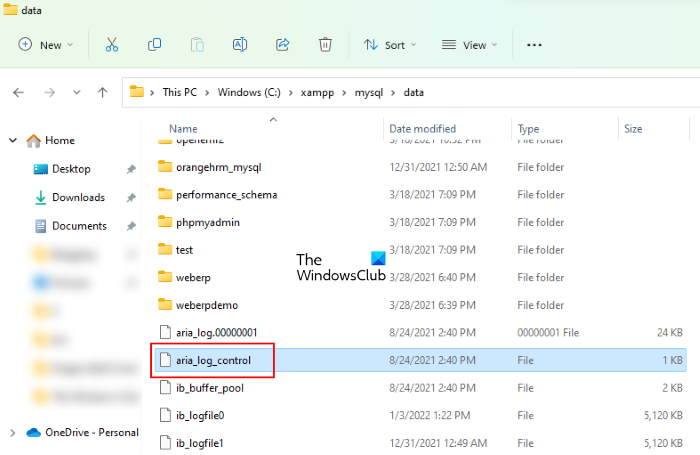
Task: Collapse the Home tree node
Action: coord(13,140)
